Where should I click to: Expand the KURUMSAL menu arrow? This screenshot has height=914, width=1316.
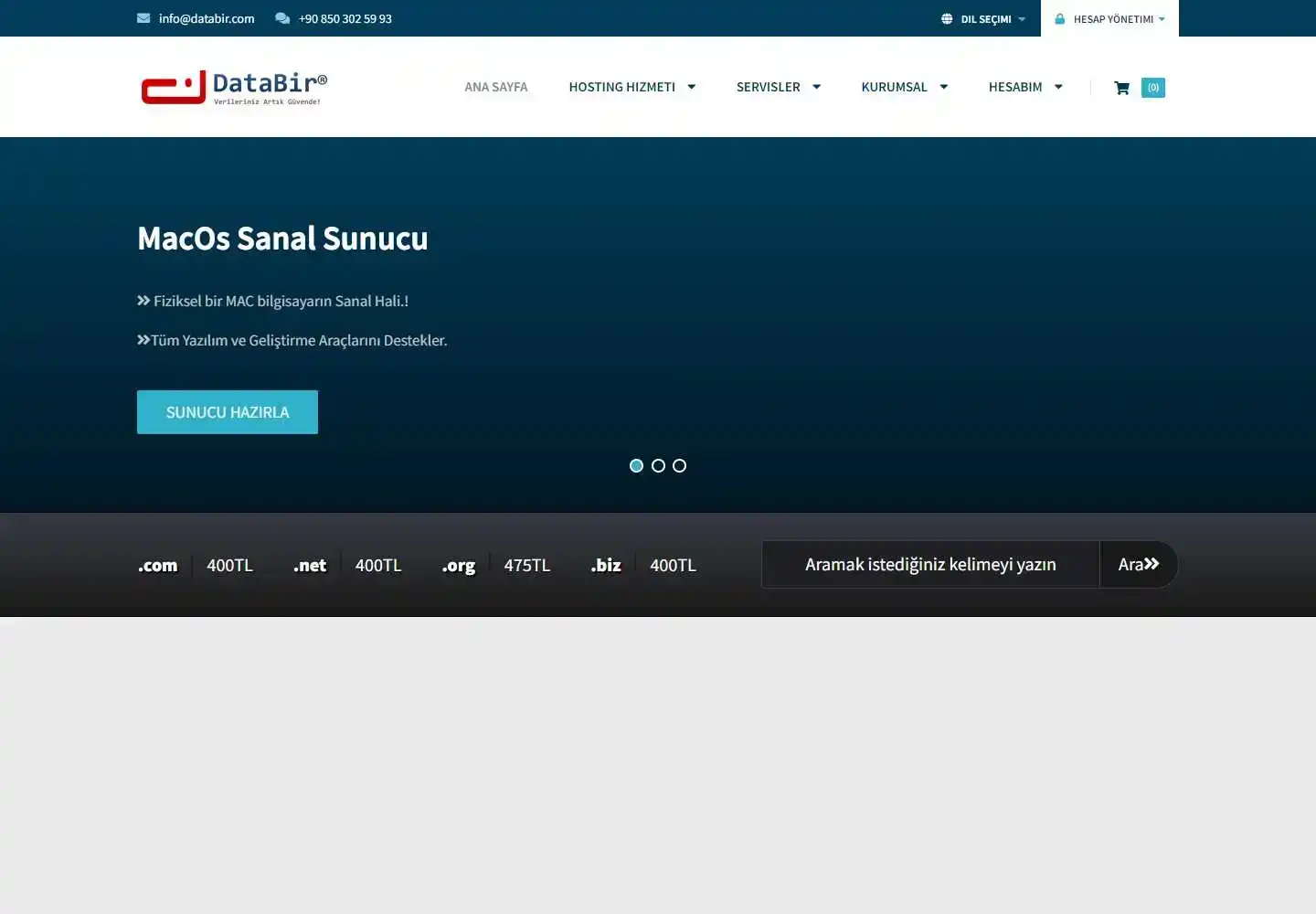[x=944, y=87]
